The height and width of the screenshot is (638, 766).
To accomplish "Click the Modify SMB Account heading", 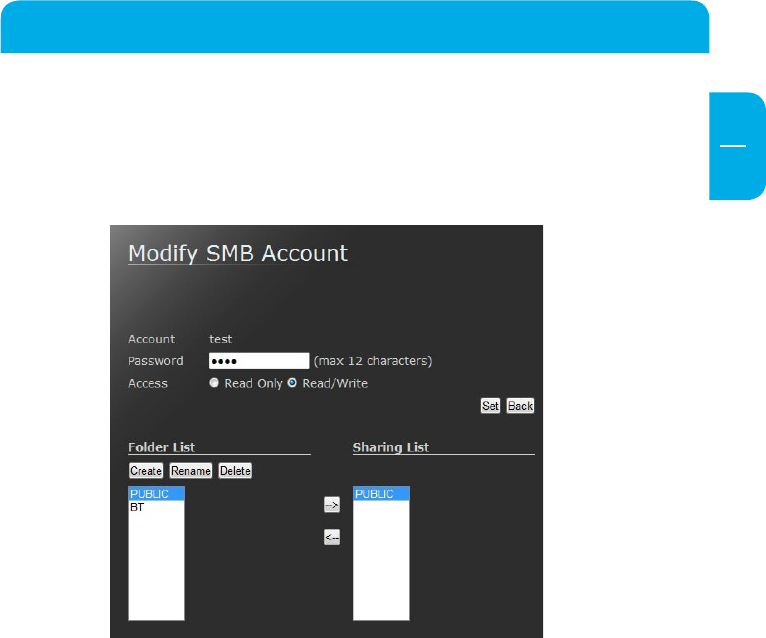I will coord(238,254).
